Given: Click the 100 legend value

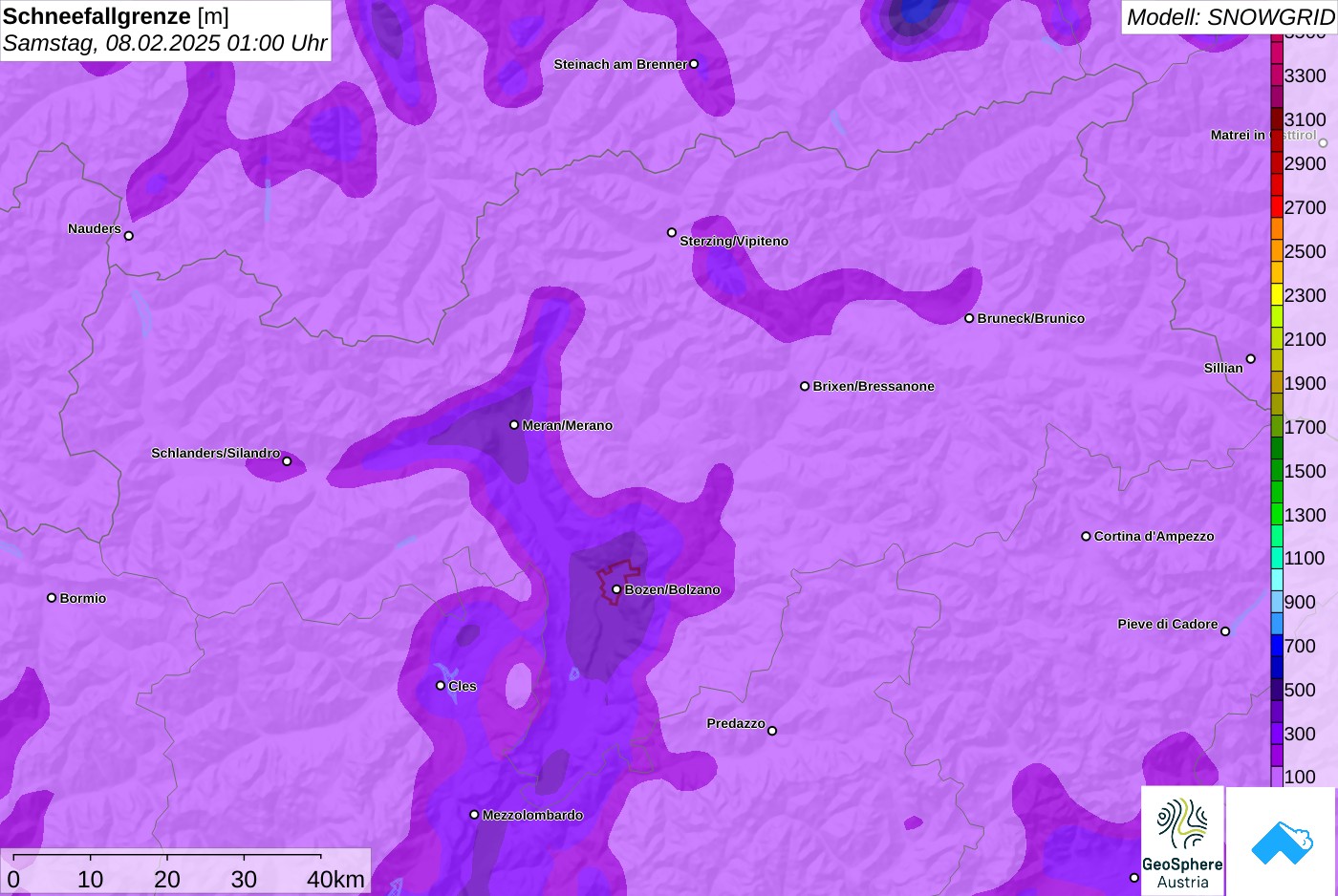Looking at the screenshot, I should click(x=1300, y=777).
